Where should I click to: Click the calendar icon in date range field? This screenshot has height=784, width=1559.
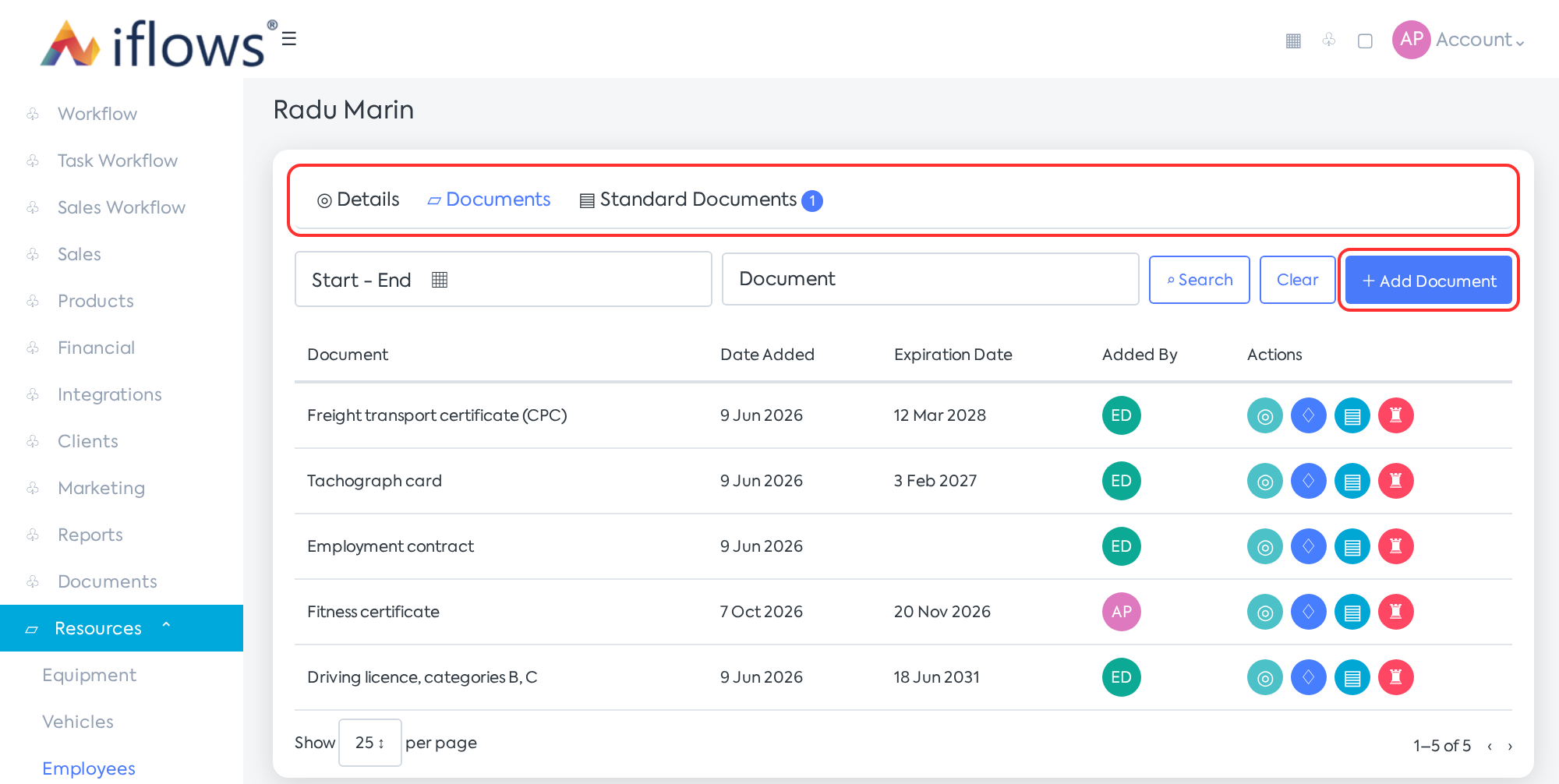pos(440,280)
